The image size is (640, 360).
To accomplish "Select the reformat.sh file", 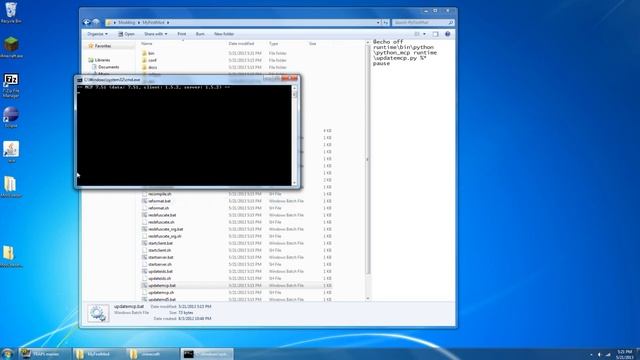I will (158, 208).
